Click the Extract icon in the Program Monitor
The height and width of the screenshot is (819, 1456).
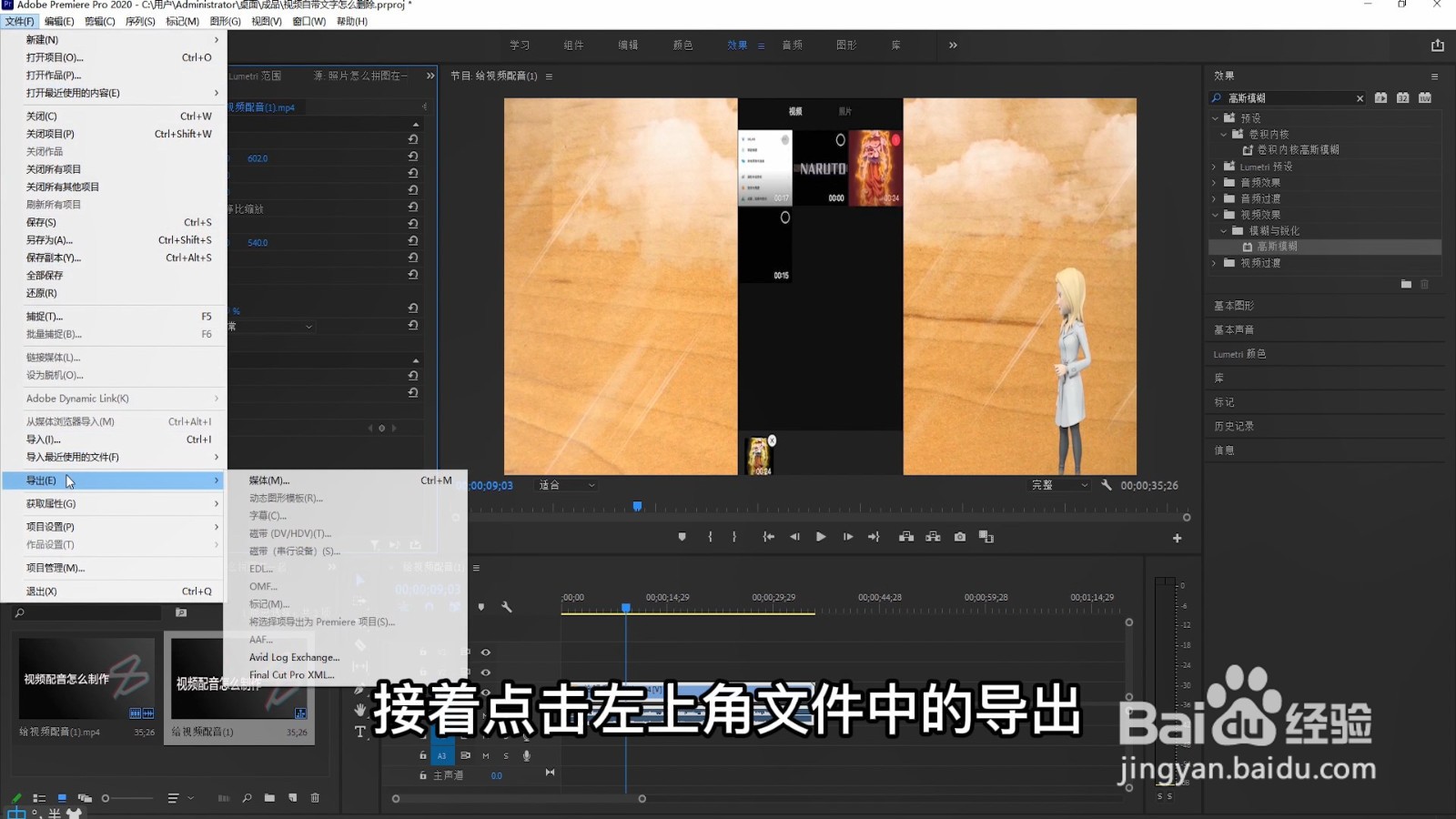[932, 536]
